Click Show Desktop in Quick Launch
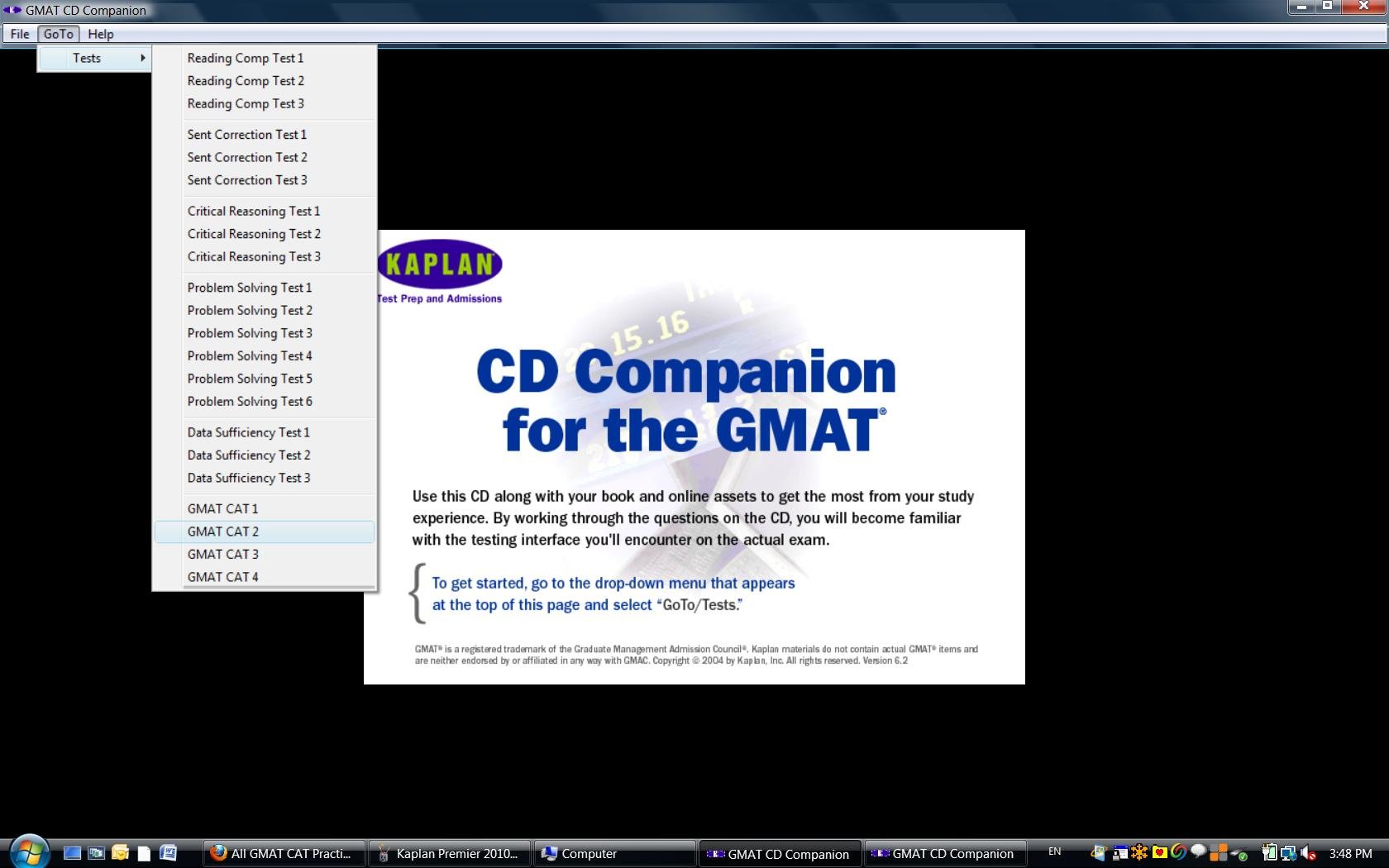Screen dimensions: 1389x868 pyautogui.click(x=73, y=853)
